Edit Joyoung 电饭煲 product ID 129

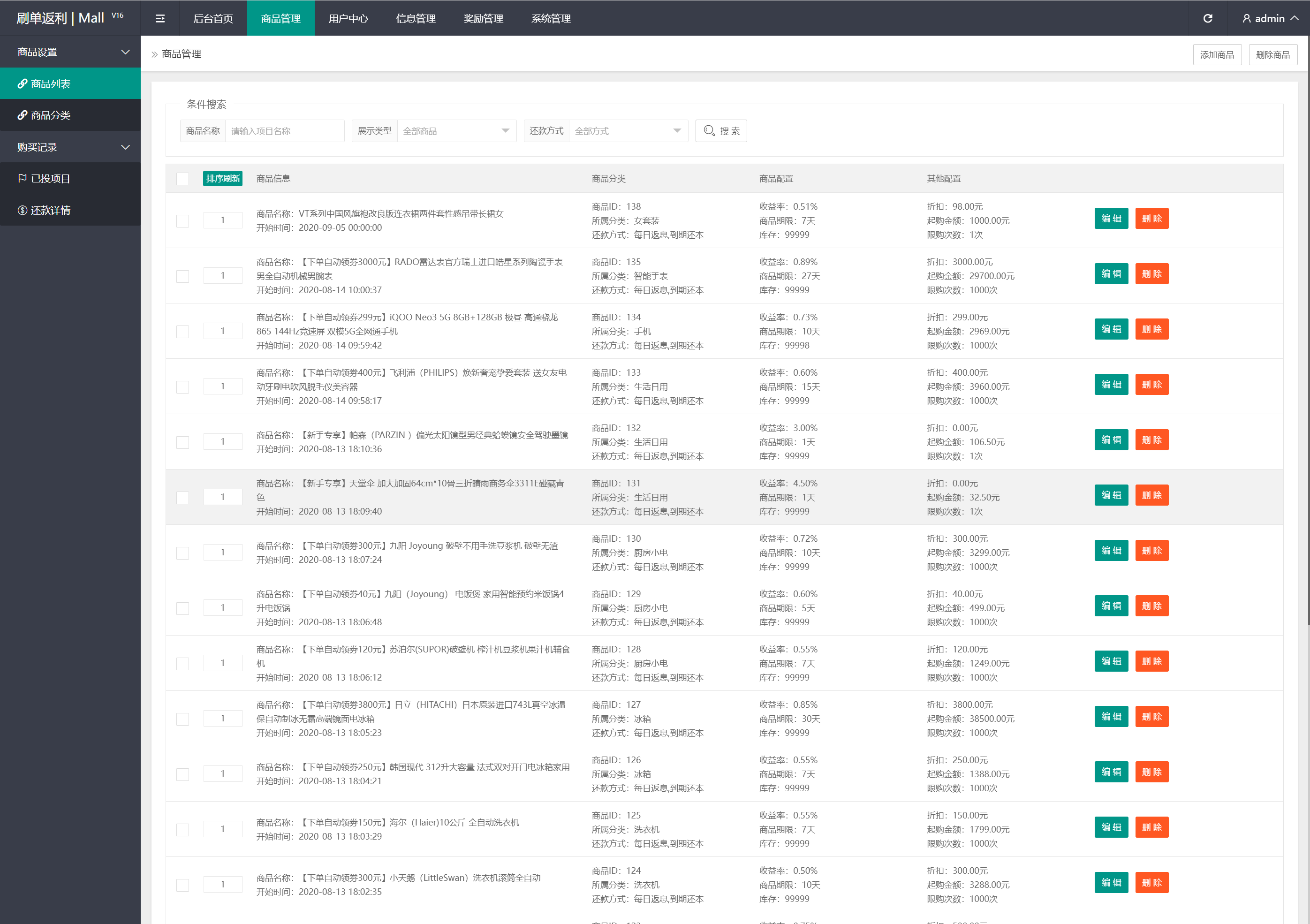[x=1111, y=606]
